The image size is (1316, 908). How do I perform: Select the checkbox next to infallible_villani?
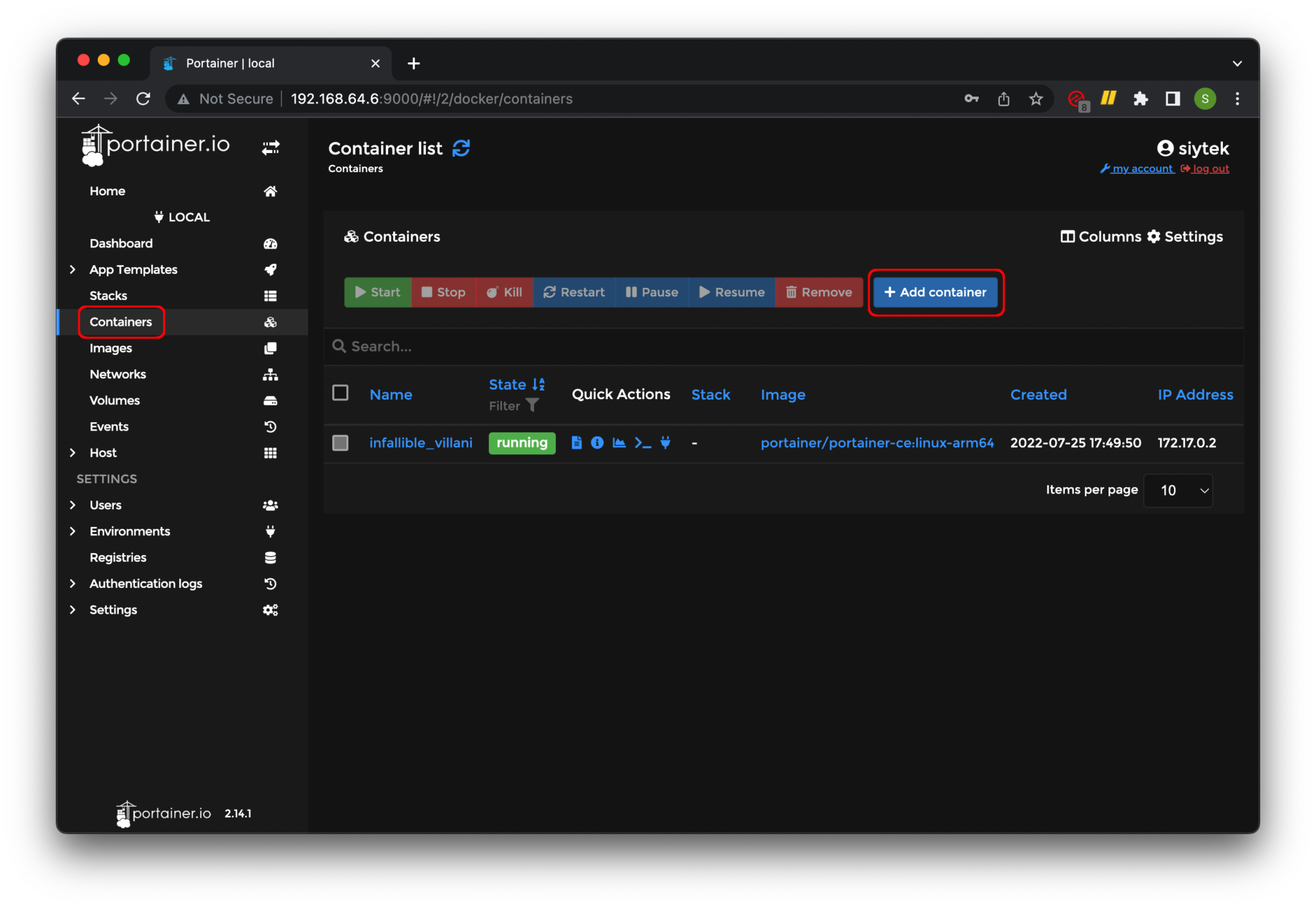340,443
